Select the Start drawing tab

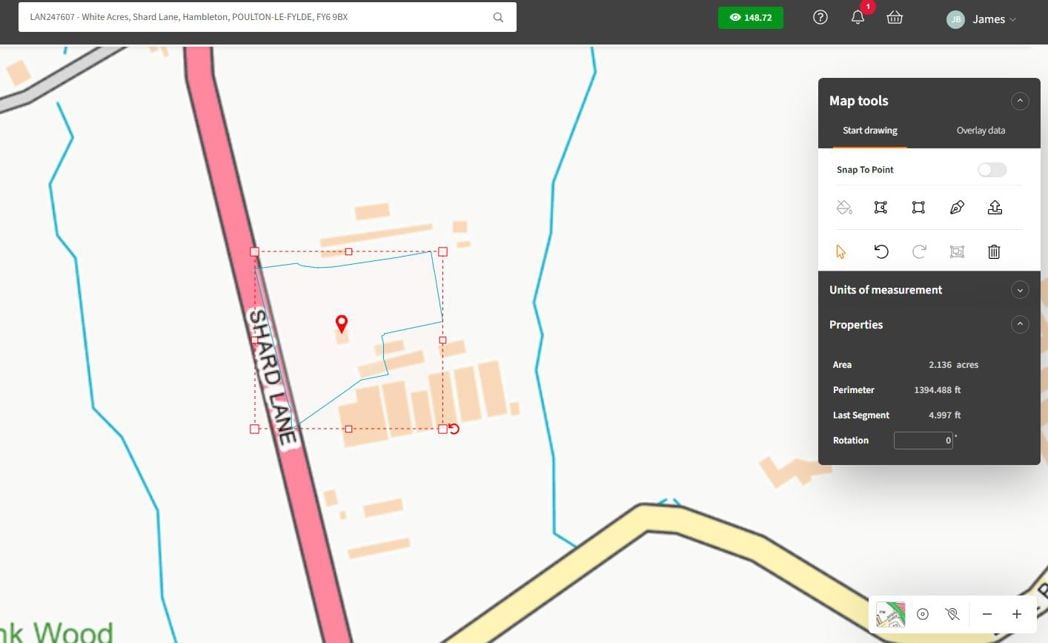[869, 130]
